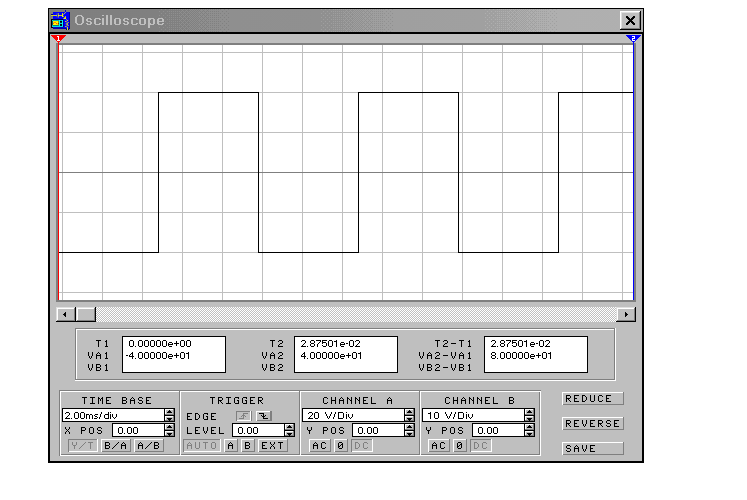The width and height of the screenshot is (747, 500).
Task: Click scrollbar left arrow
Action: click(65, 314)
